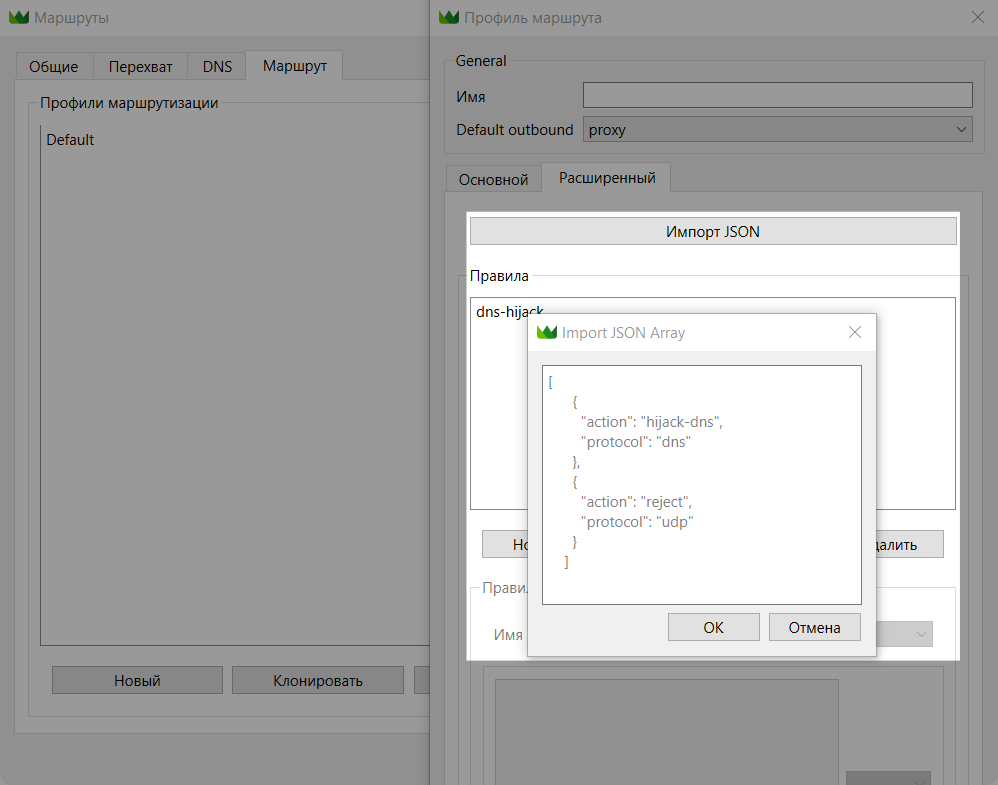This screenshot has height=785, width=998.
Task: Select the Расширенный tab
Action: 607,178
